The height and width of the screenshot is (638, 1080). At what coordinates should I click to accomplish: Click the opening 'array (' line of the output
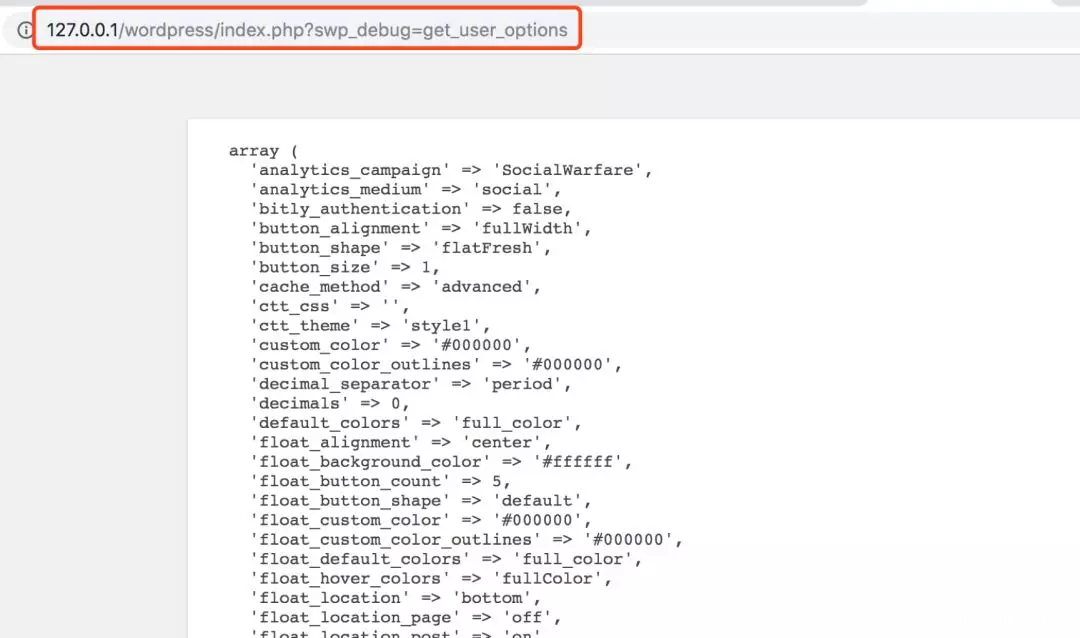click(262, 150)
